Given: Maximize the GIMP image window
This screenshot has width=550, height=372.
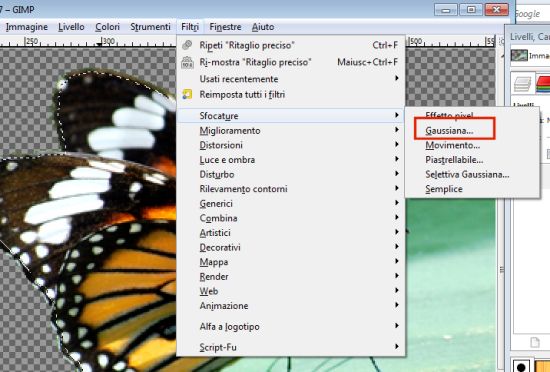Looking at the screenshot, I should [471, 9].
